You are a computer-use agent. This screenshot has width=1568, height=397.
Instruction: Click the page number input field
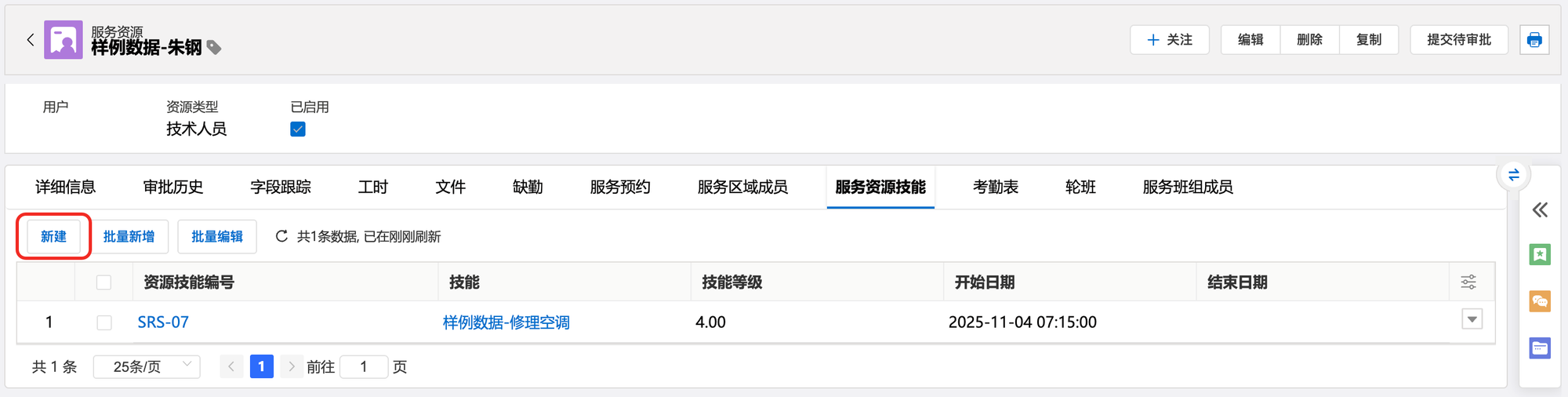point(364,366)
